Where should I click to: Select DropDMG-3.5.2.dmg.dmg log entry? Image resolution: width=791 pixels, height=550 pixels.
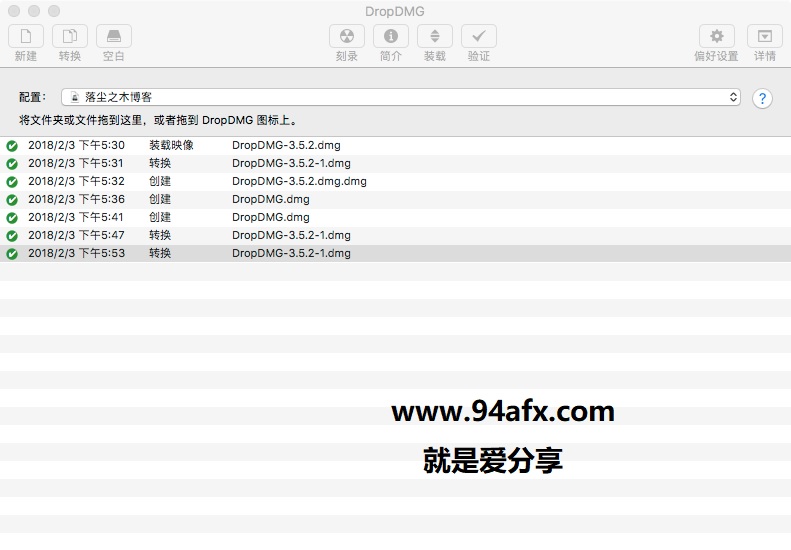[299, 181]
